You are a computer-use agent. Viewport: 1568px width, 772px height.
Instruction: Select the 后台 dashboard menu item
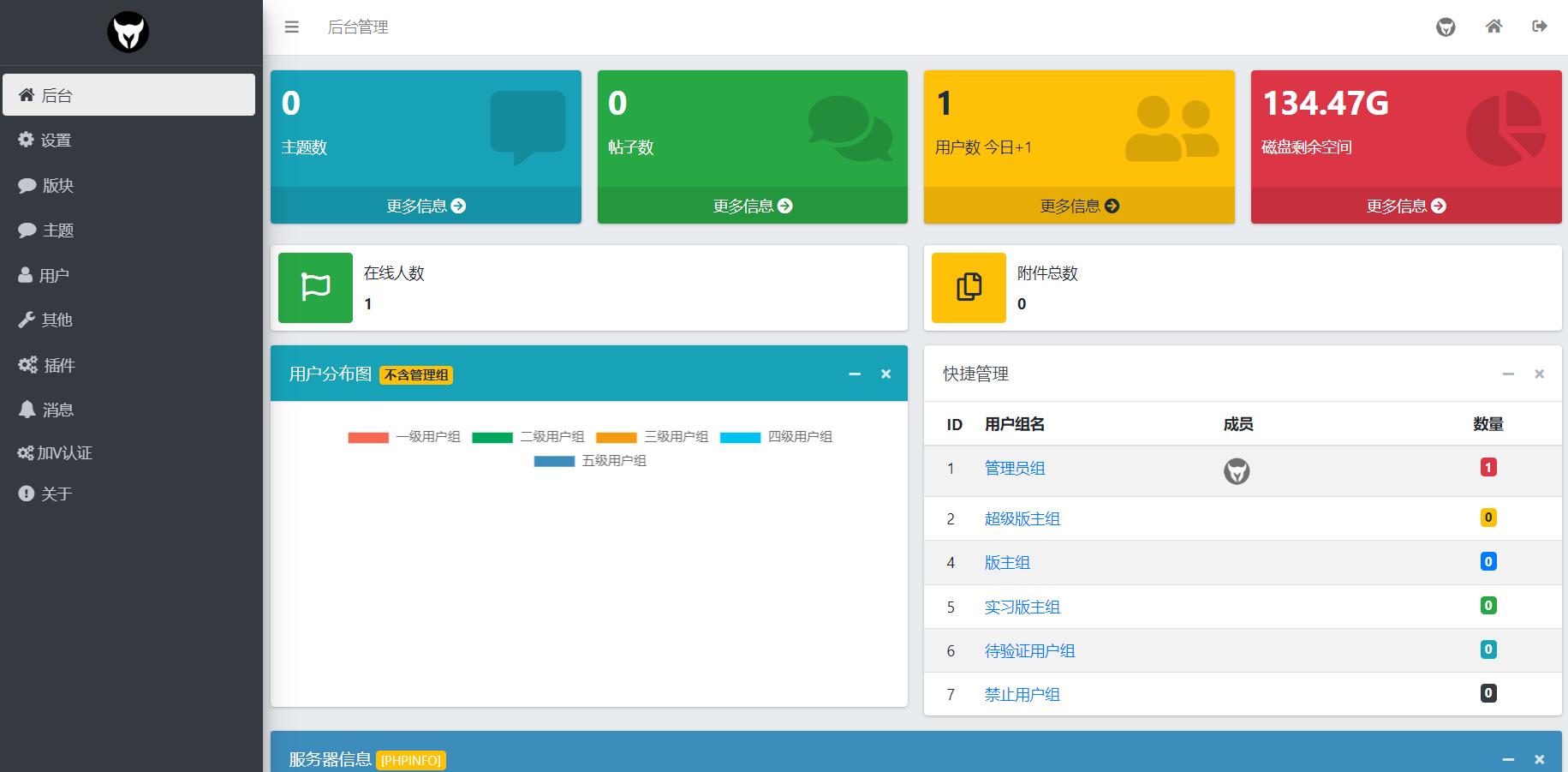(55, 94)
